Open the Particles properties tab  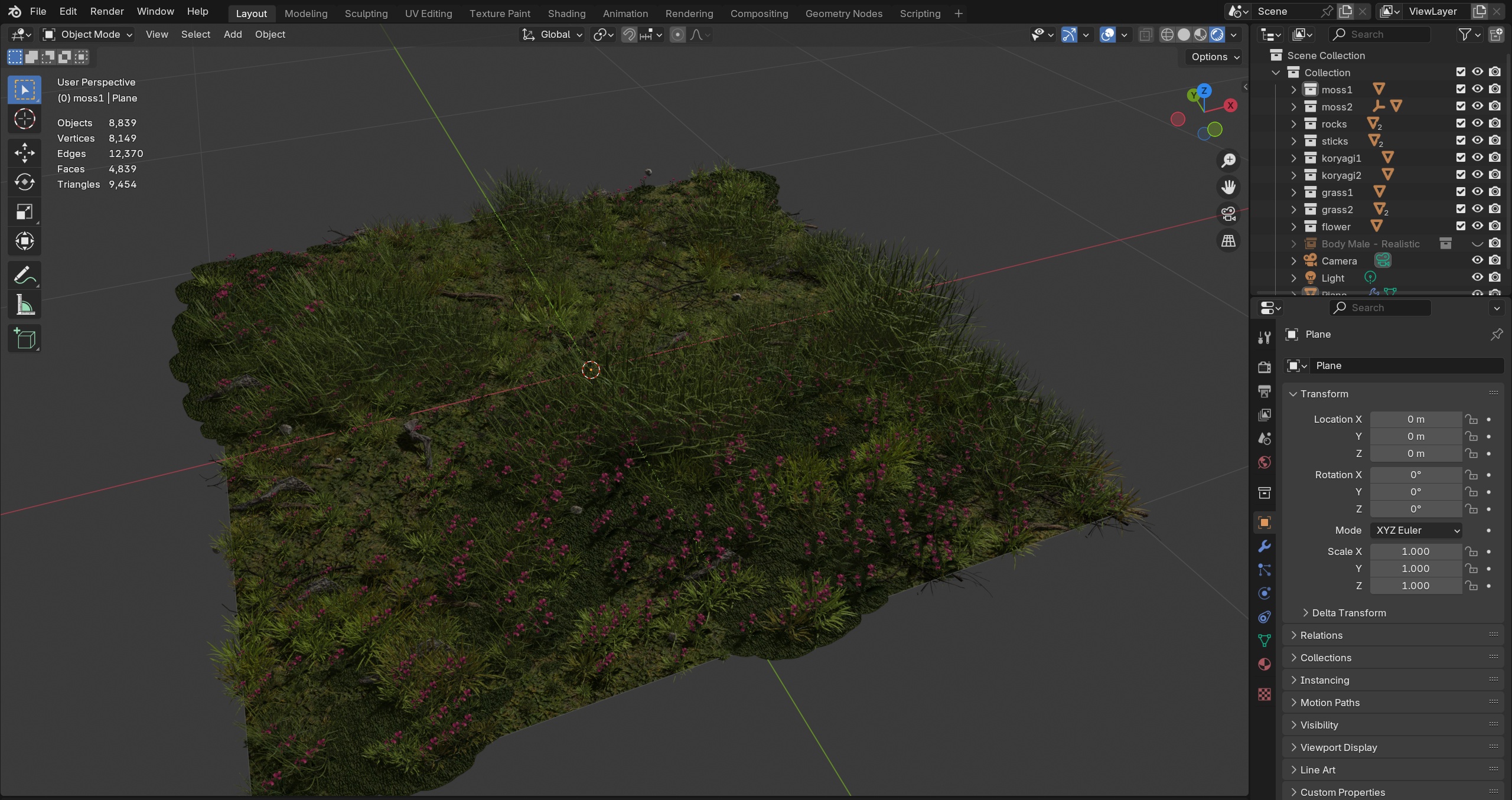click(x=1264, y=570)
